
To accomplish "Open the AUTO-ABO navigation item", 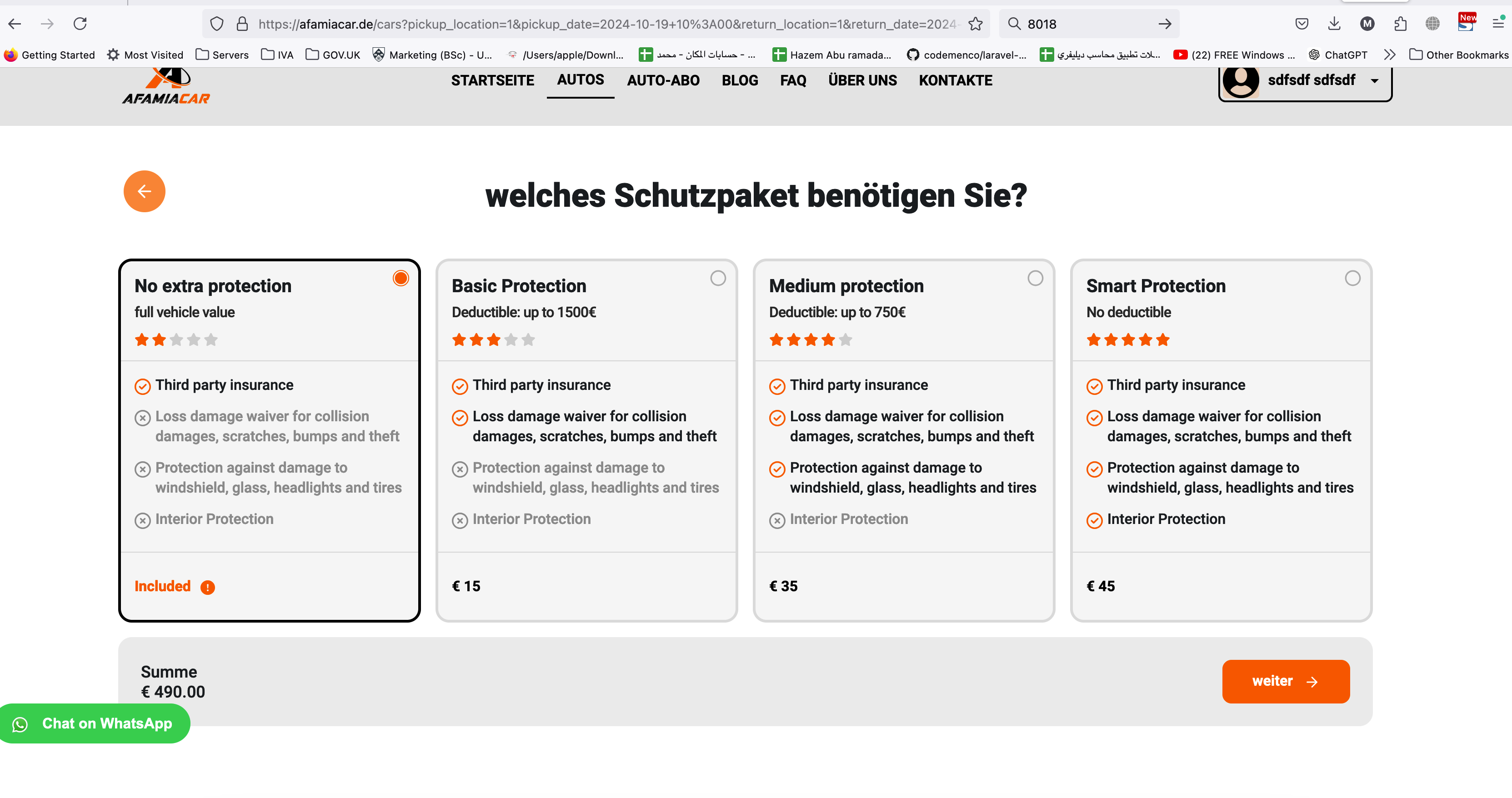I will click(x=663, y=80).
